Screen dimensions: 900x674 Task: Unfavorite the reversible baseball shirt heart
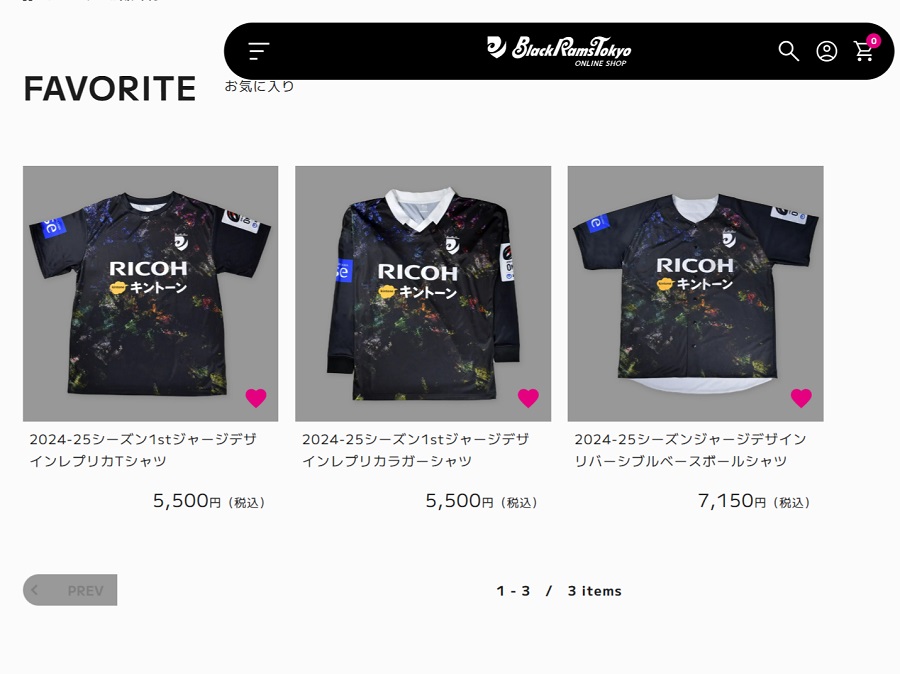(x=801, y=397)
